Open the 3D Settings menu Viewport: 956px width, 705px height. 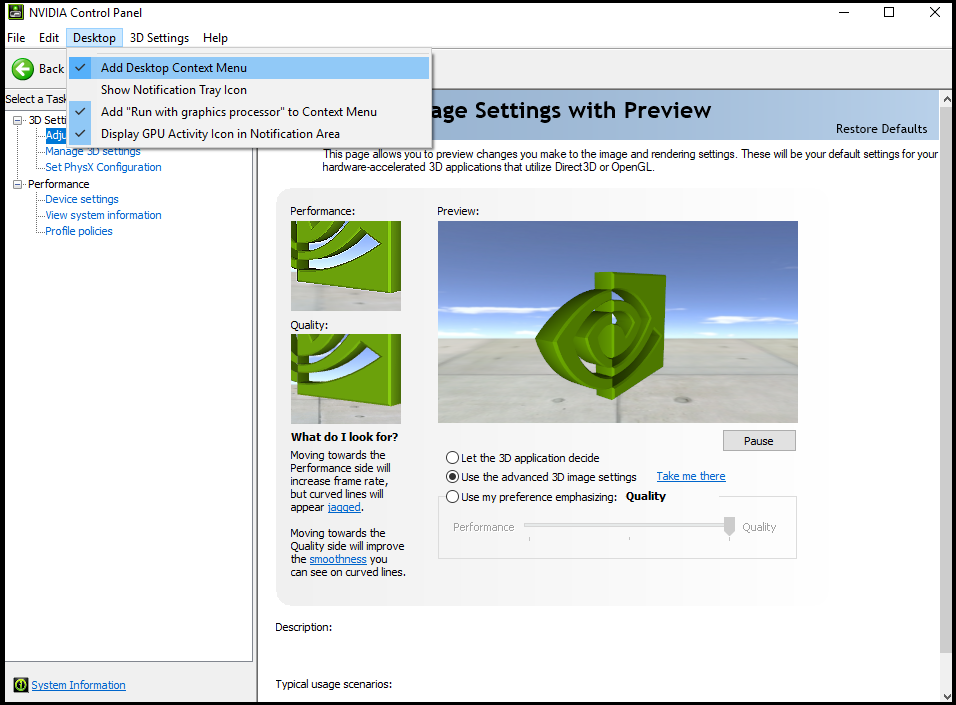pos(159,38)
